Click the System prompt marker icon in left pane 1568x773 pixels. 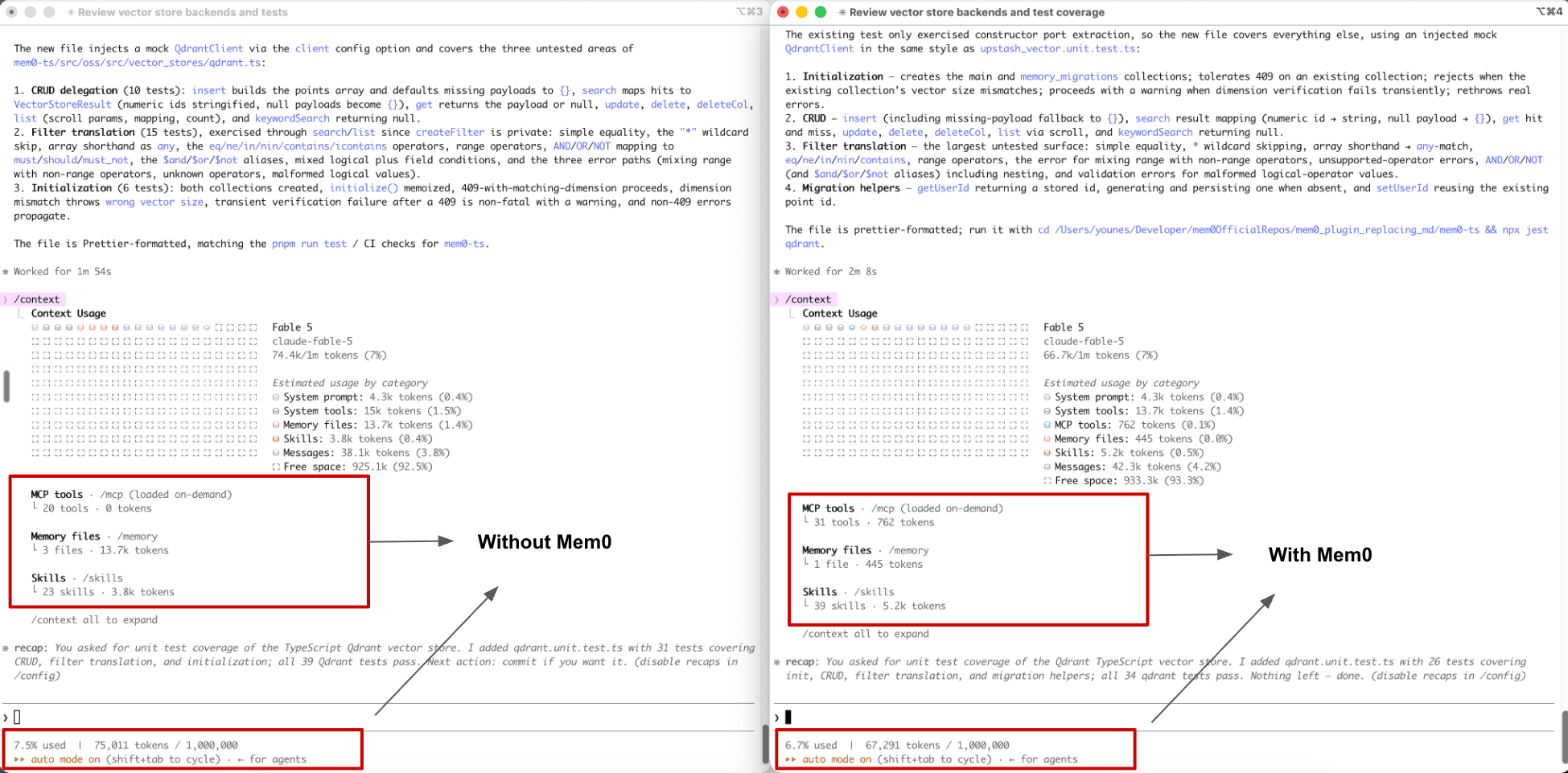pos(276,397)
